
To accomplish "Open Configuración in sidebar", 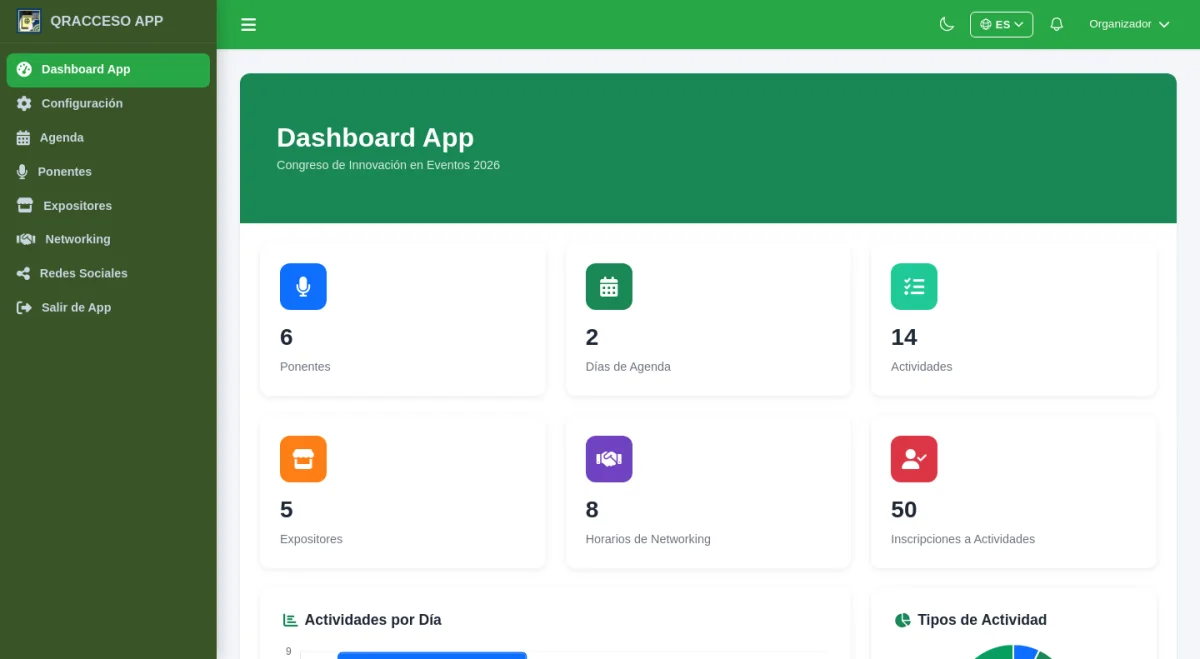I will 108,104.
